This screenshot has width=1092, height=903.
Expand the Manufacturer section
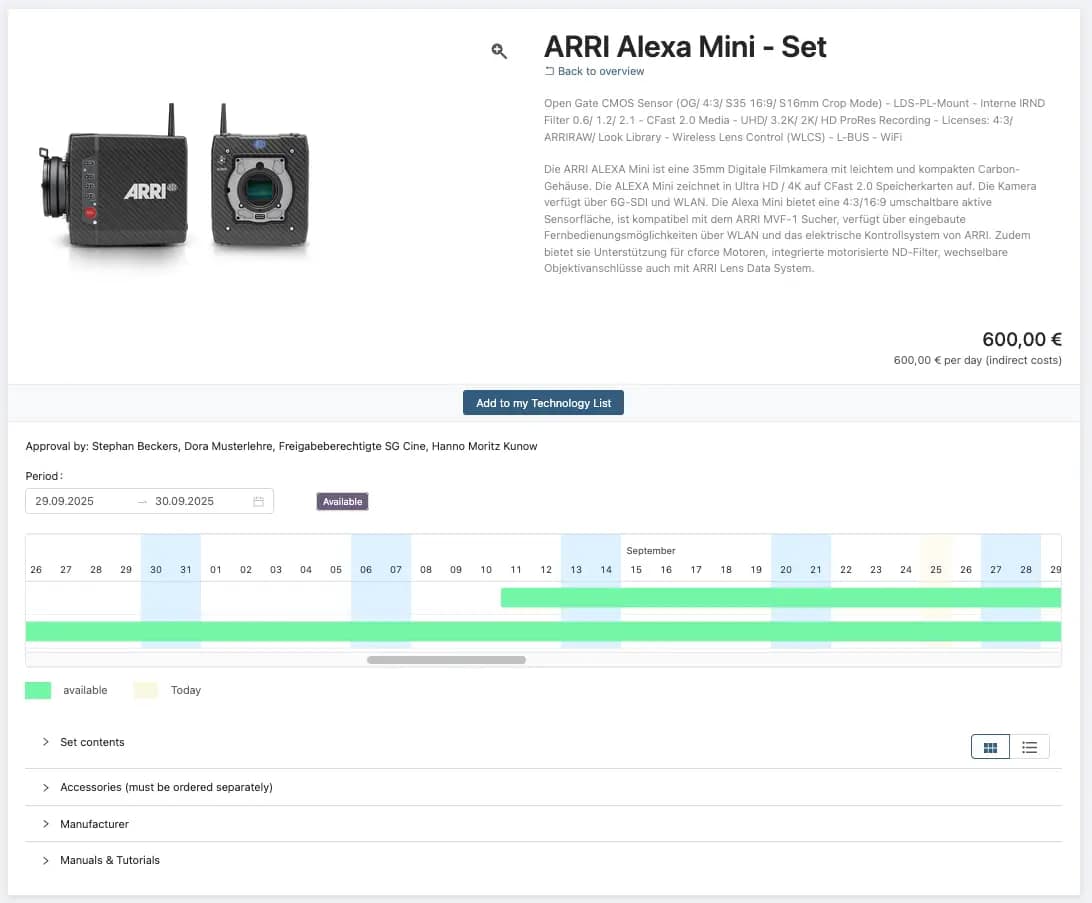(x=94, y=824)
